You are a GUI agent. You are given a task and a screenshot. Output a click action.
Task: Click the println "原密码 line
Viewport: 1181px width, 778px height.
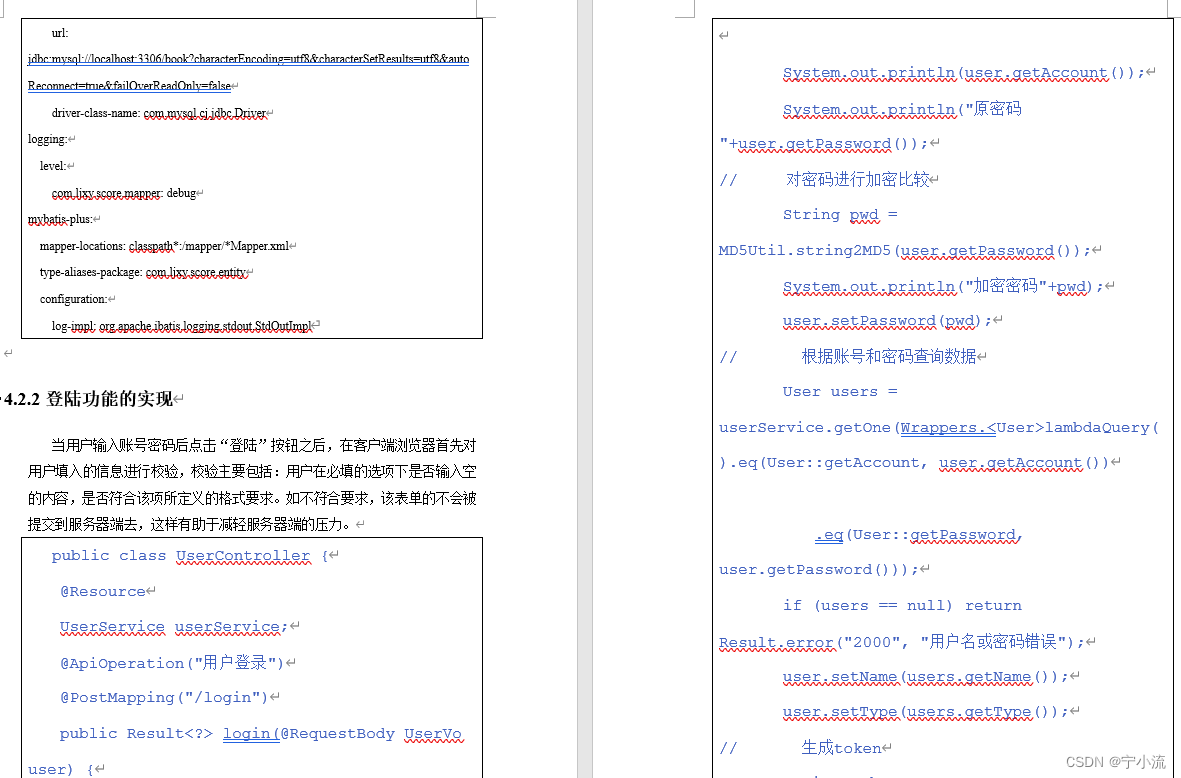[902, 109]
